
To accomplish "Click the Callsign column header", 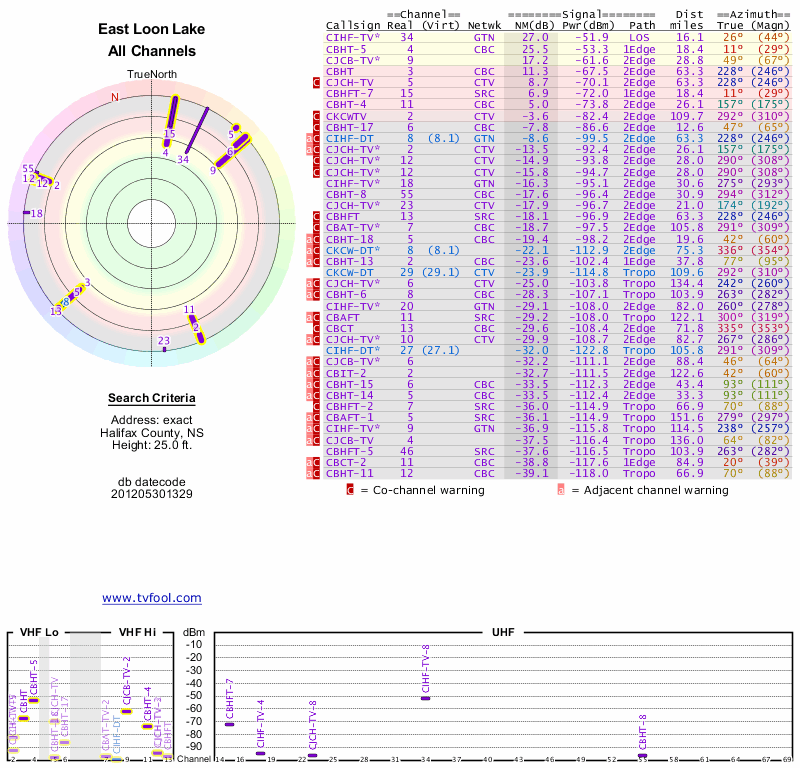I will 352,25.
